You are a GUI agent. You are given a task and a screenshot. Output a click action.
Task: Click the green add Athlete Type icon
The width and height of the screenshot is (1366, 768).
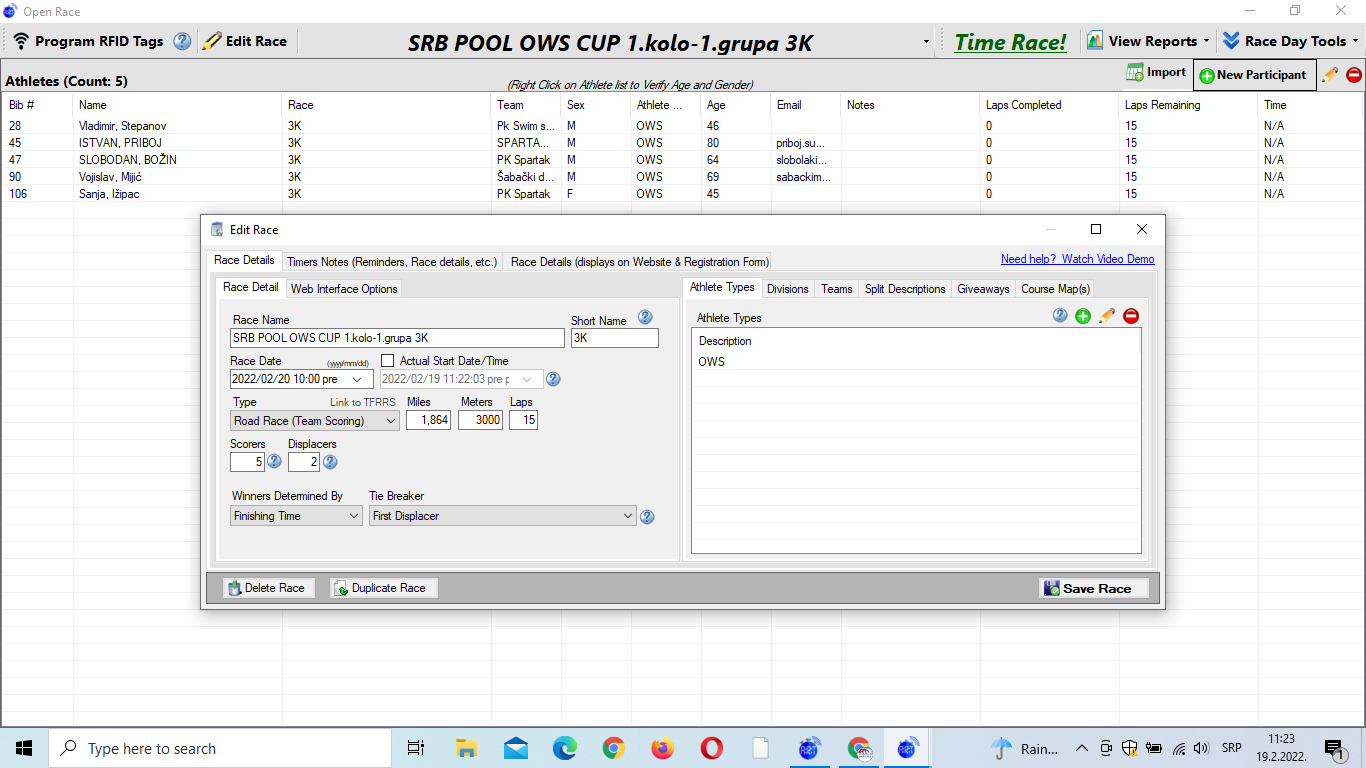pyautogui.click(x=1083, y=316)
